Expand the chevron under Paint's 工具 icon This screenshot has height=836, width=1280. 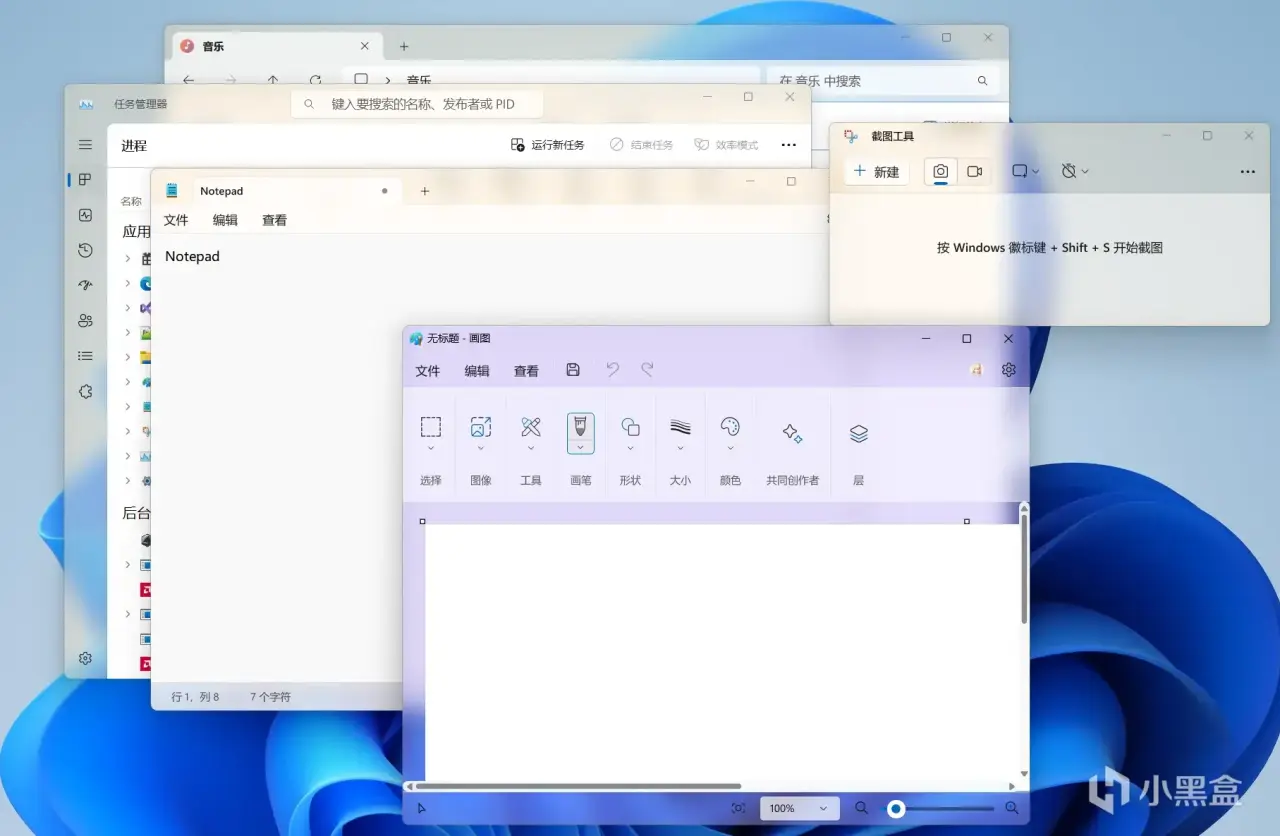coord(531,448)
